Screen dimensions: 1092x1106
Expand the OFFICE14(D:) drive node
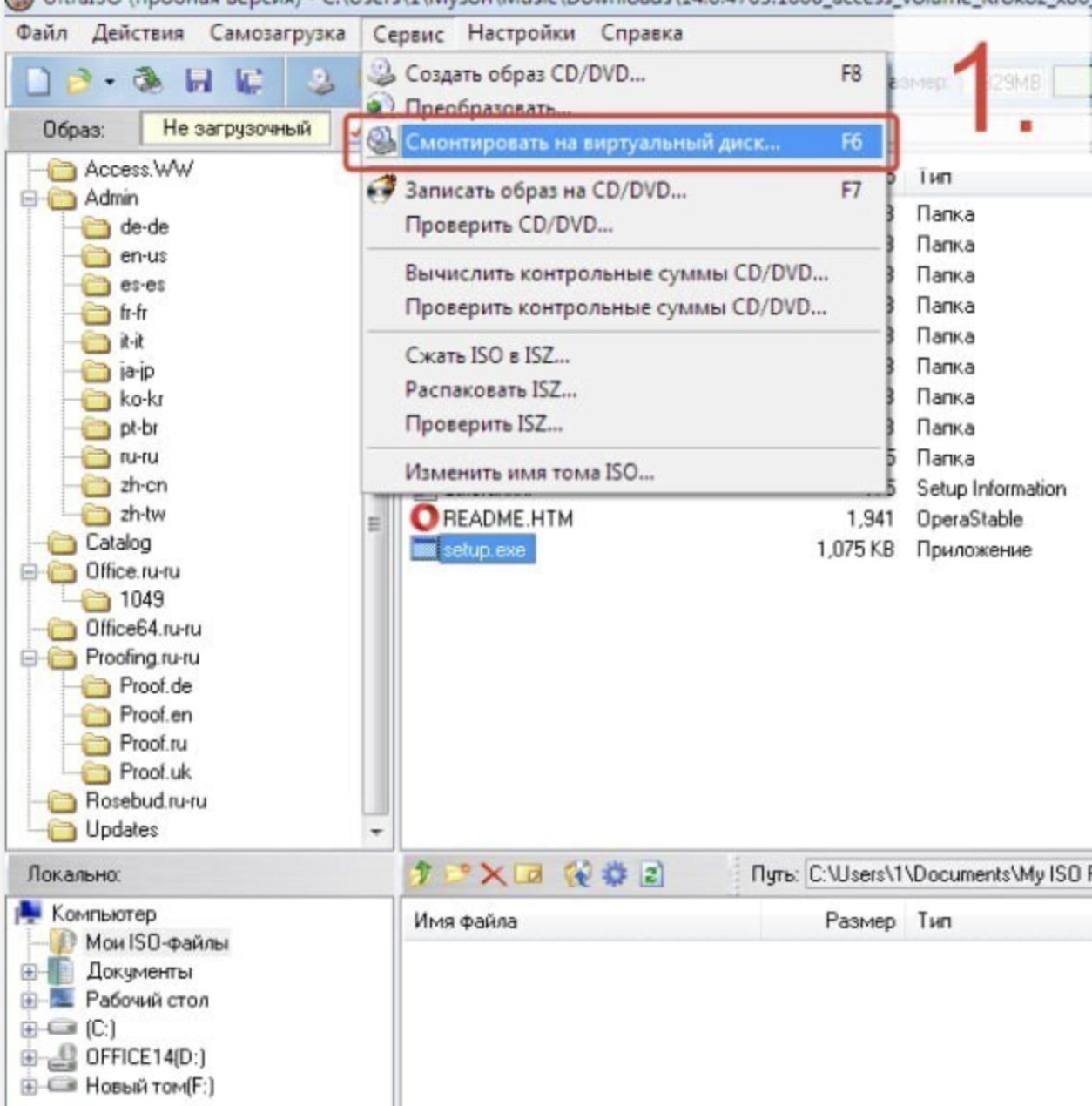29,1057
